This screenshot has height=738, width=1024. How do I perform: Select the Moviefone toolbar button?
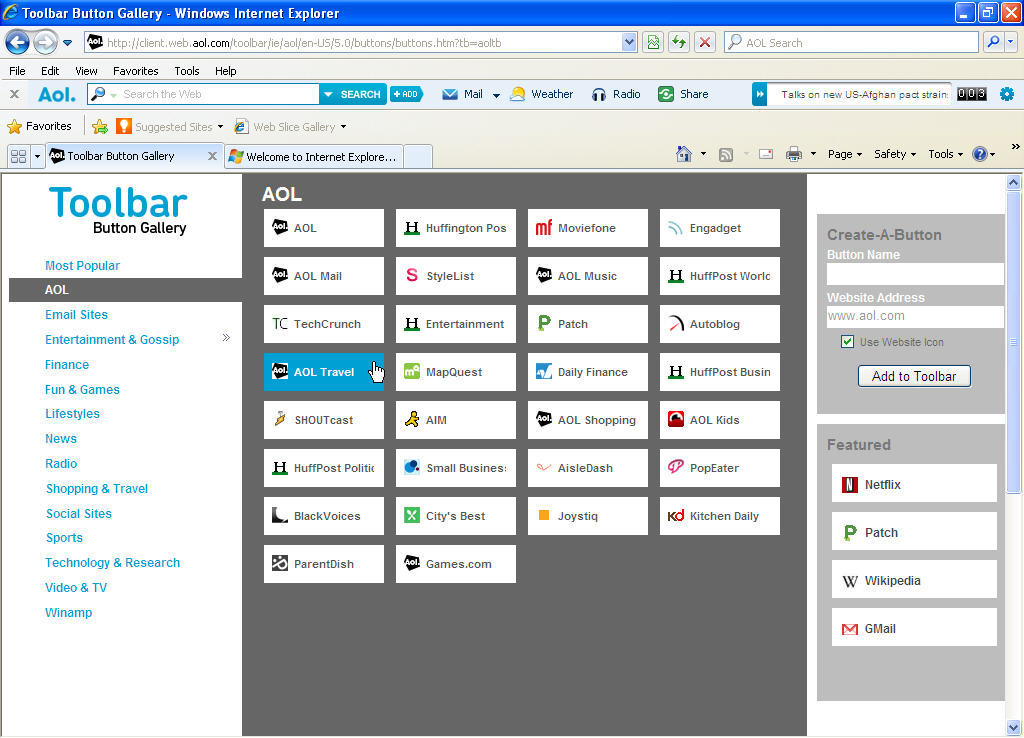tap(587, 228)
